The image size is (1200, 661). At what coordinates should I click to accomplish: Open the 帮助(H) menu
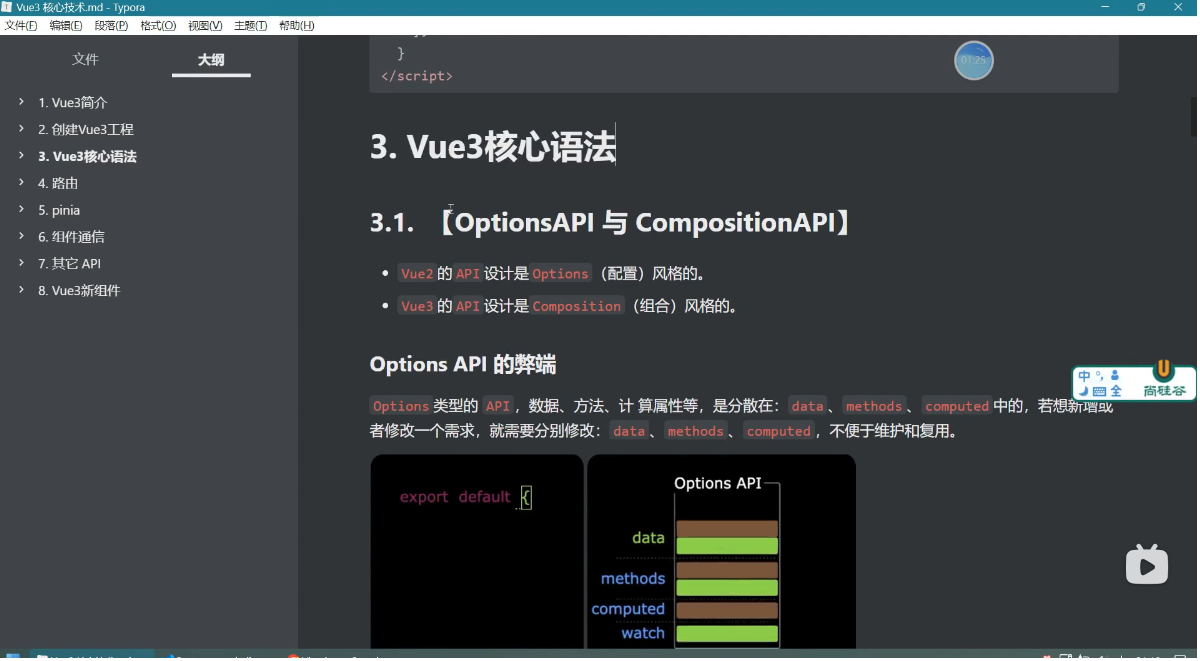coord(296,26)
